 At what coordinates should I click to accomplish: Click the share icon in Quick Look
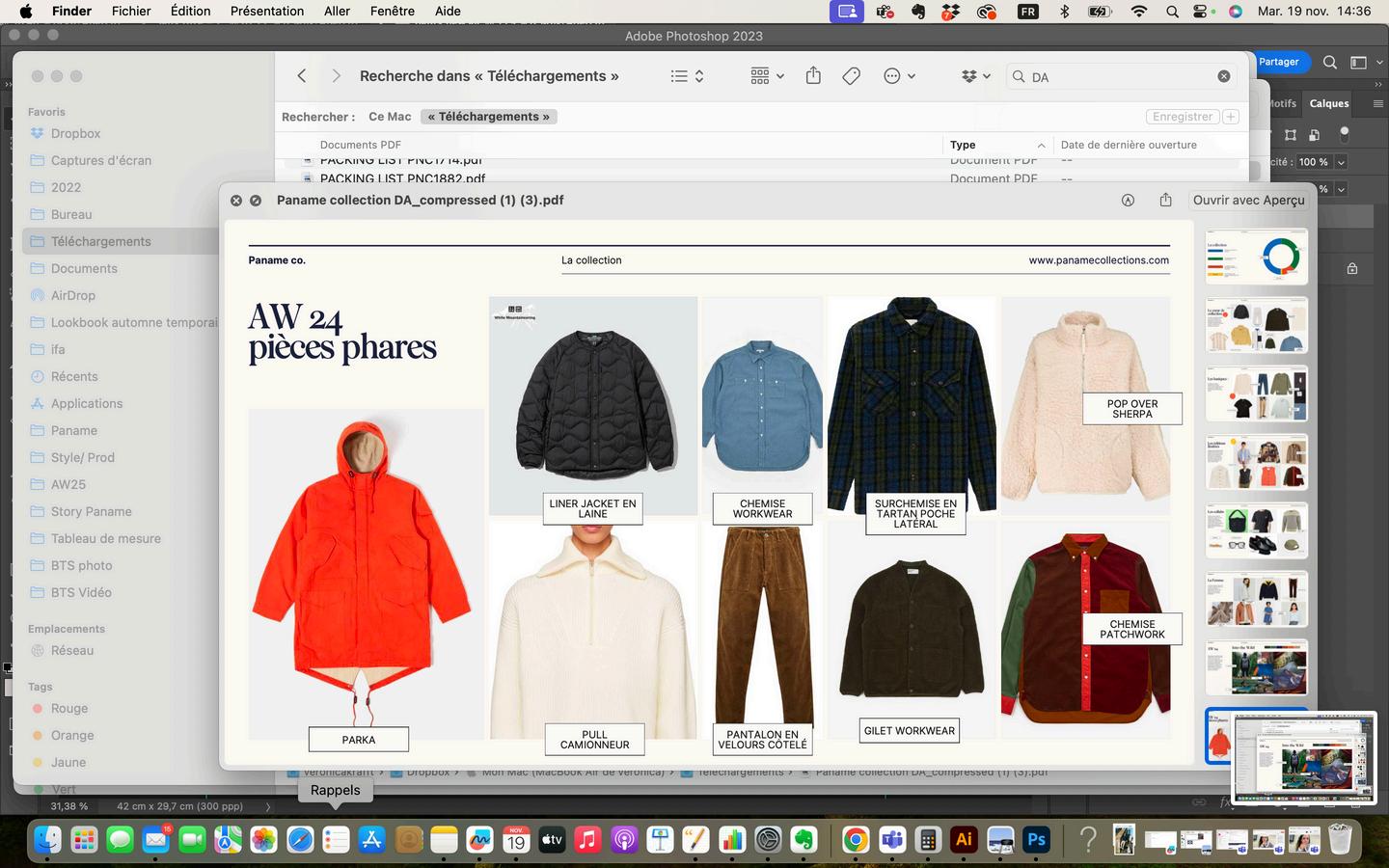click(1165, 200)
